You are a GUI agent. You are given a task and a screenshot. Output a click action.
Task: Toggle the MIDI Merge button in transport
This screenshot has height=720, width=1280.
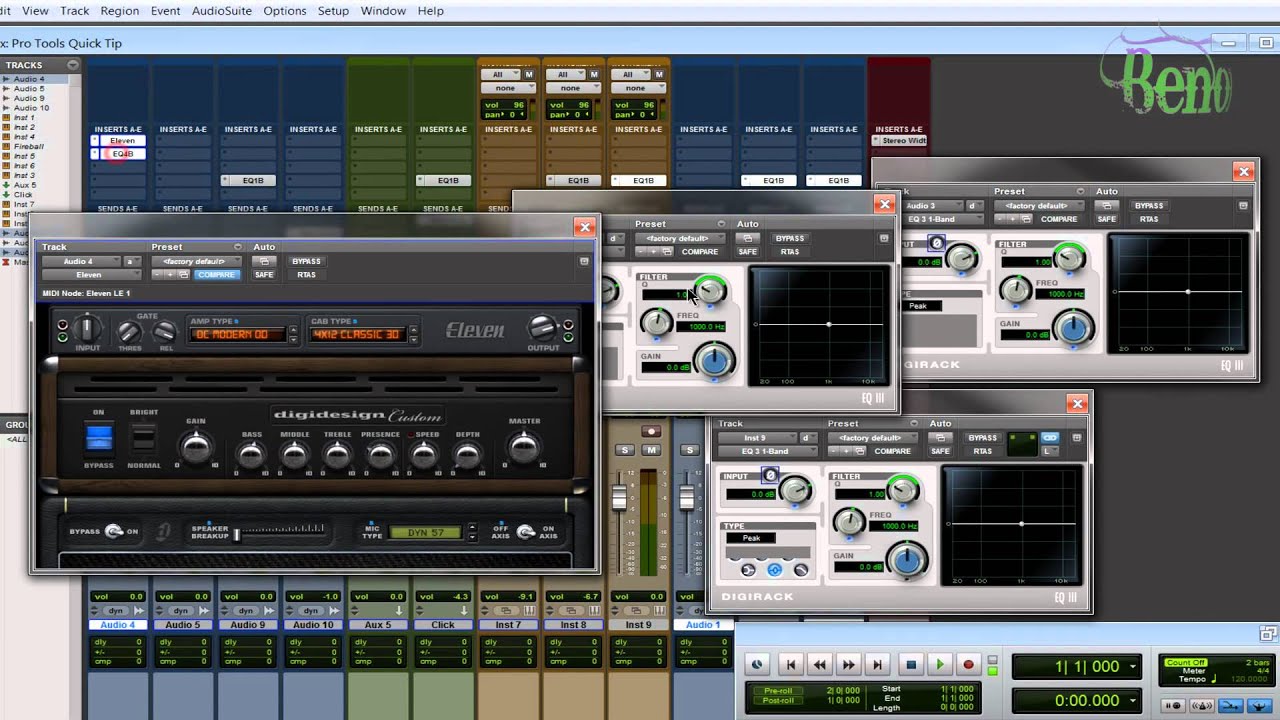1257,706
